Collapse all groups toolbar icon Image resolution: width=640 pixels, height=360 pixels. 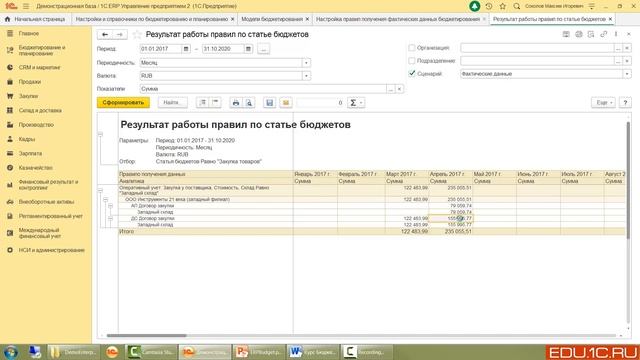pos(216,102)
